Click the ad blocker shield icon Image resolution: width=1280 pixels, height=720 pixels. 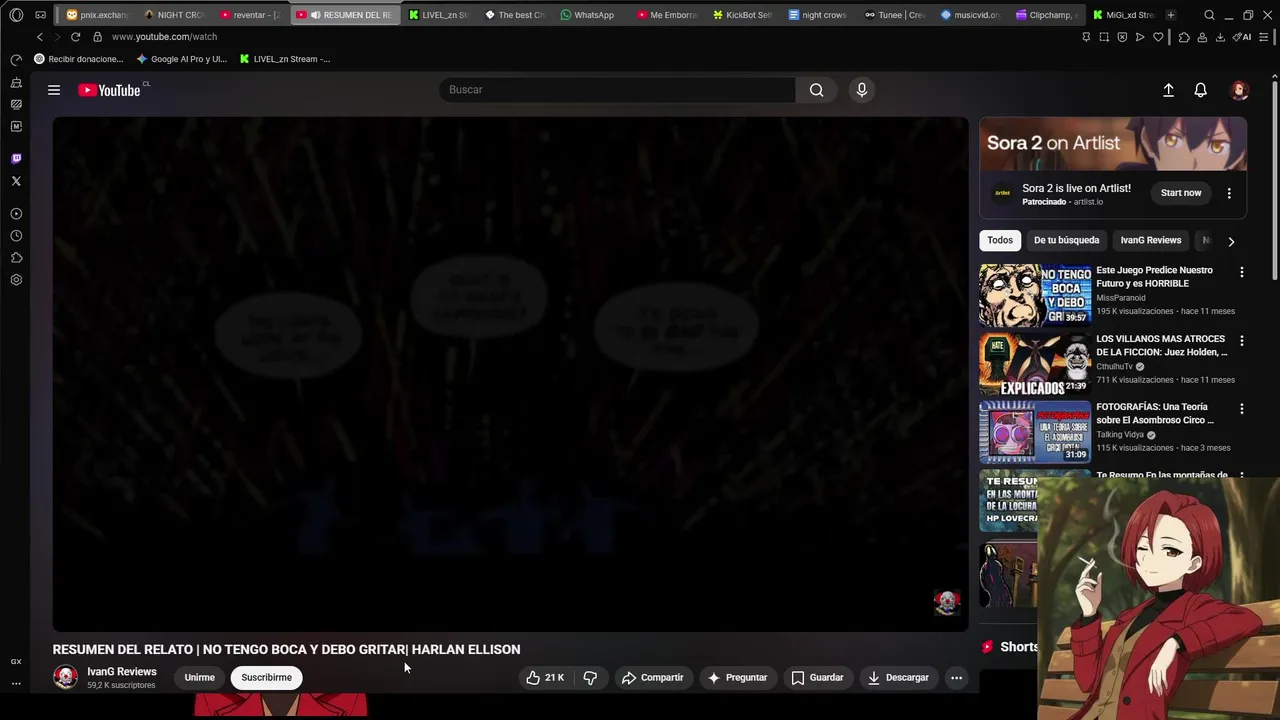(1122, 37)
